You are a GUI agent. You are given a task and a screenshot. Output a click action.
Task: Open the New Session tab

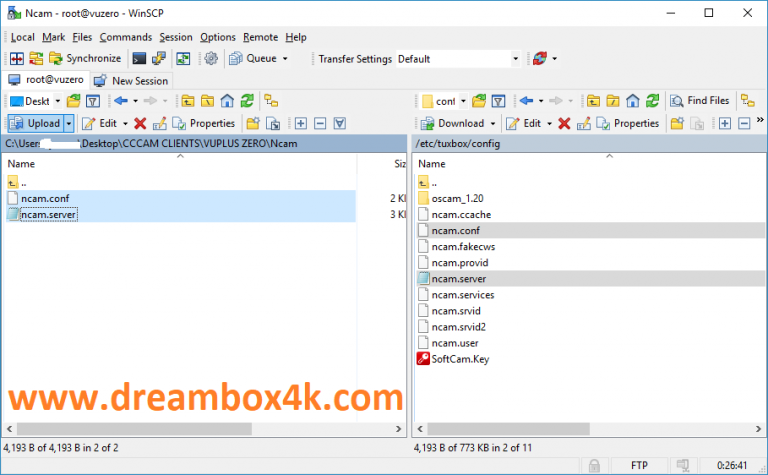tap(131, 81)
